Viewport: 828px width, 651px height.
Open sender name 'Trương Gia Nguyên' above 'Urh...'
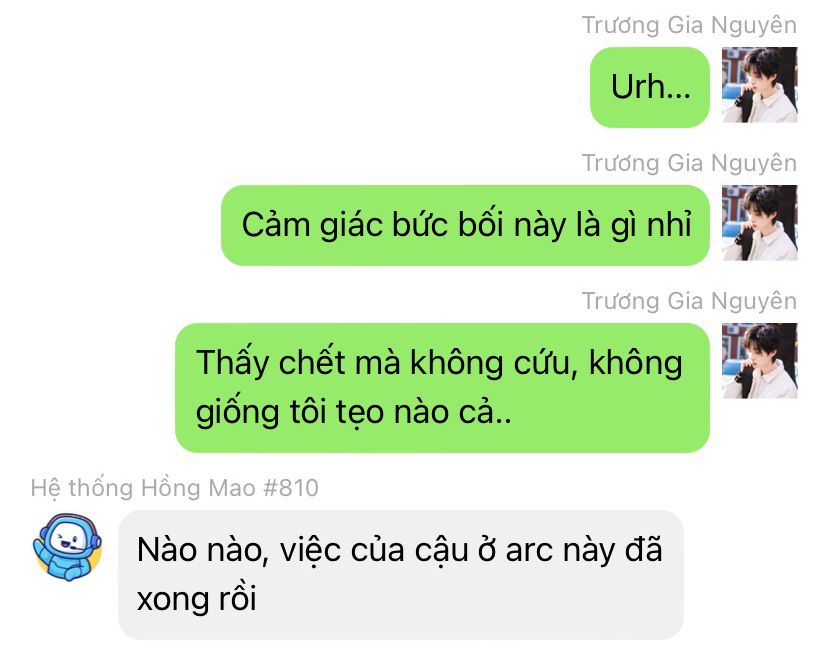(x=689, y=25)
